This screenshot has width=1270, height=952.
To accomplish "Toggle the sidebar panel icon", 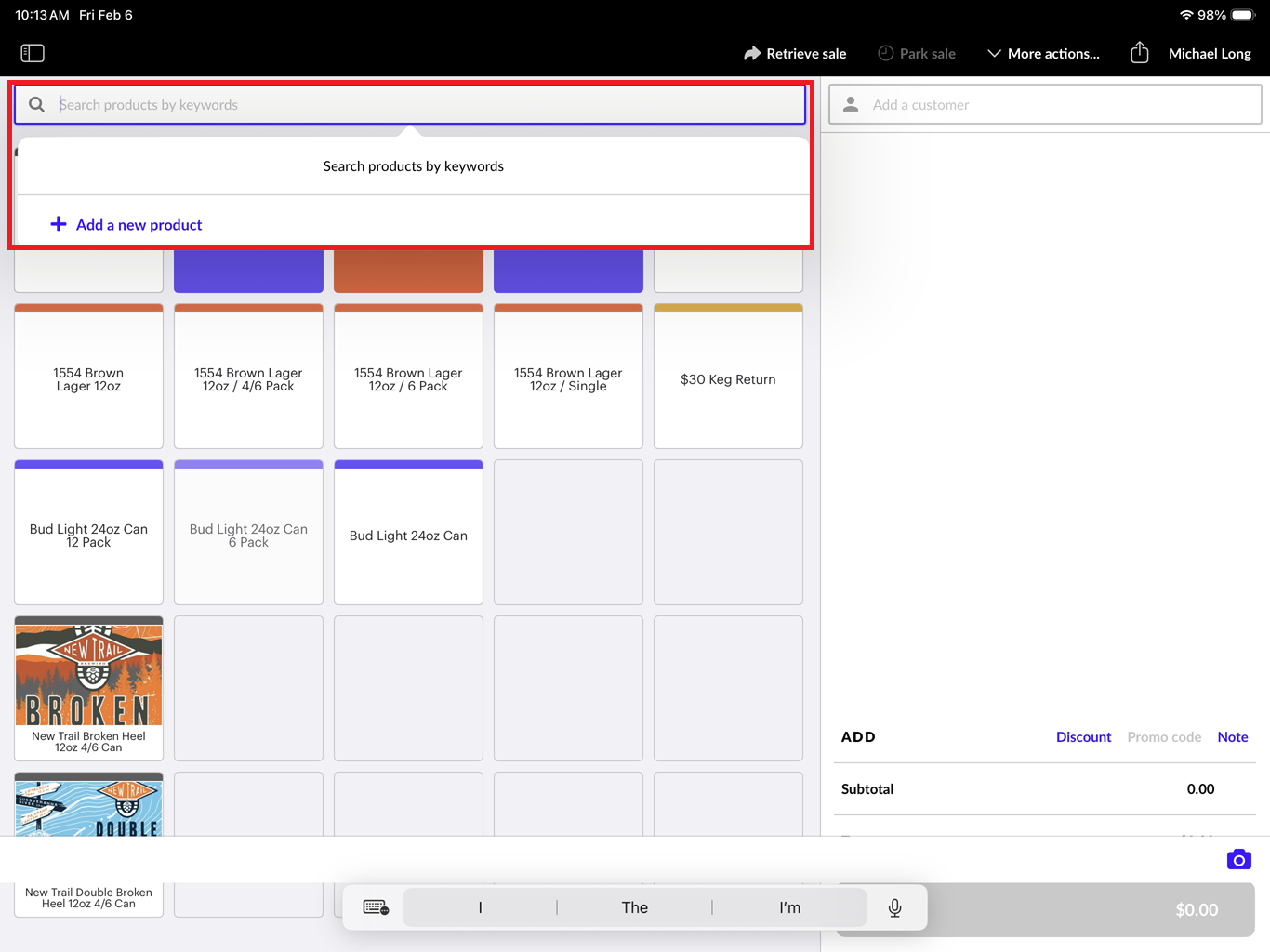I will (x=33, y=53).
